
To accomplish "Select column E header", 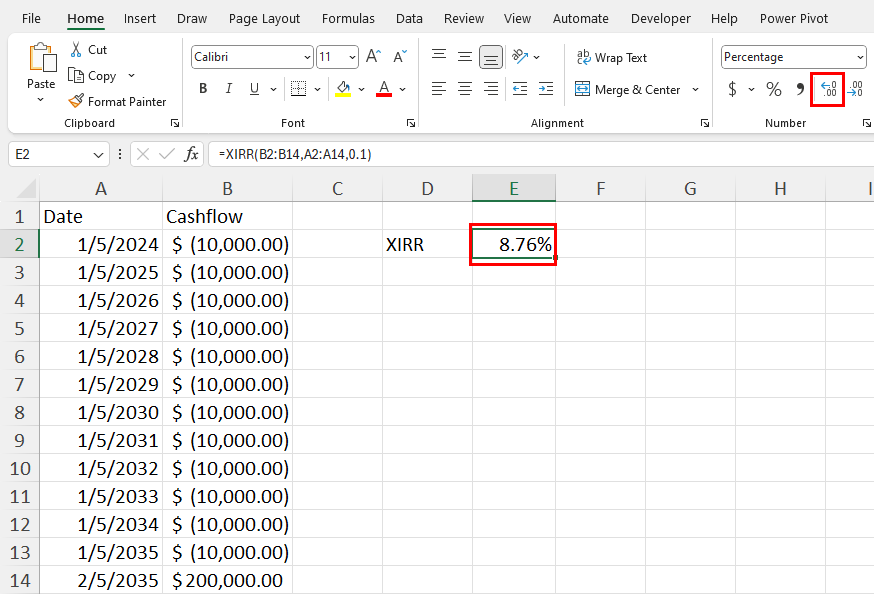I will coord(514,188).
